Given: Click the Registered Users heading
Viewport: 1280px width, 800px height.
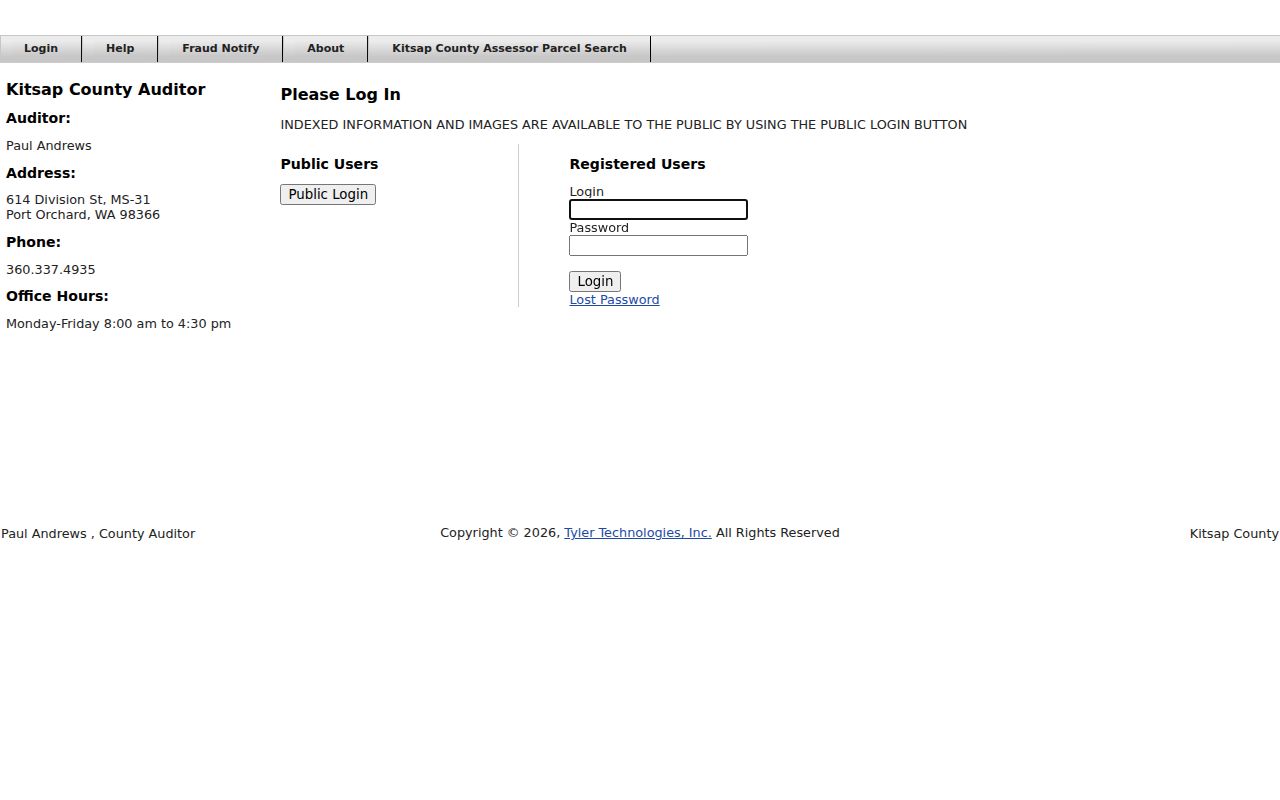Looking at the screenshot, I should coord(638,164).
